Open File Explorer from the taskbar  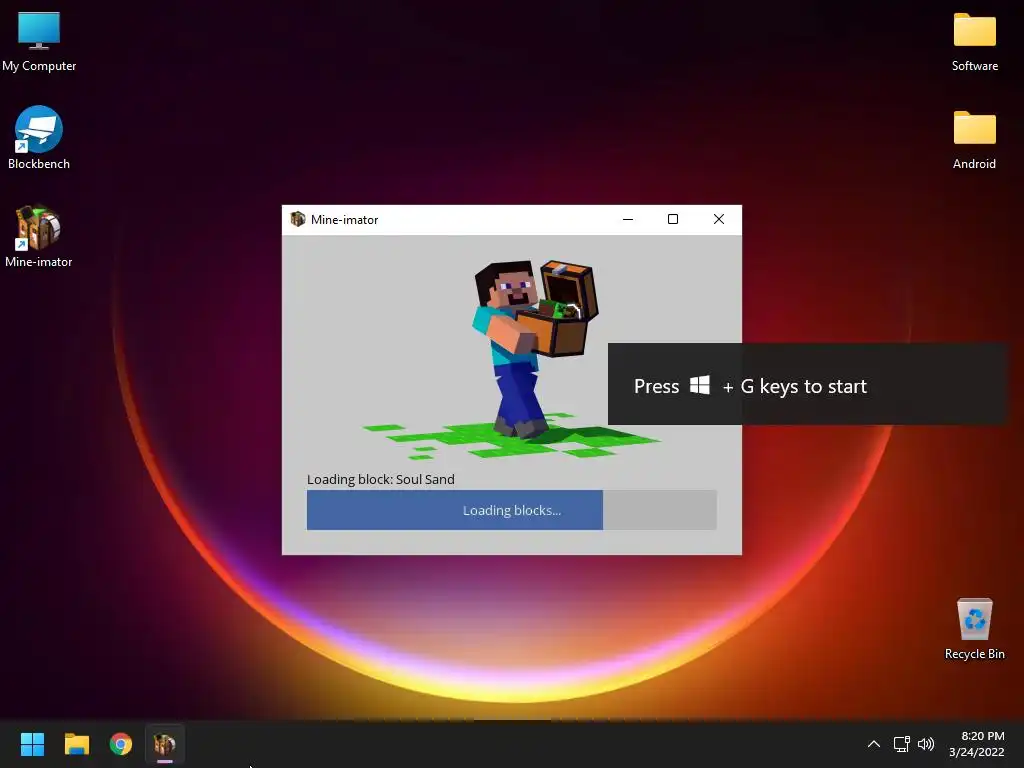pyautogui.click(x=76, y=744)
